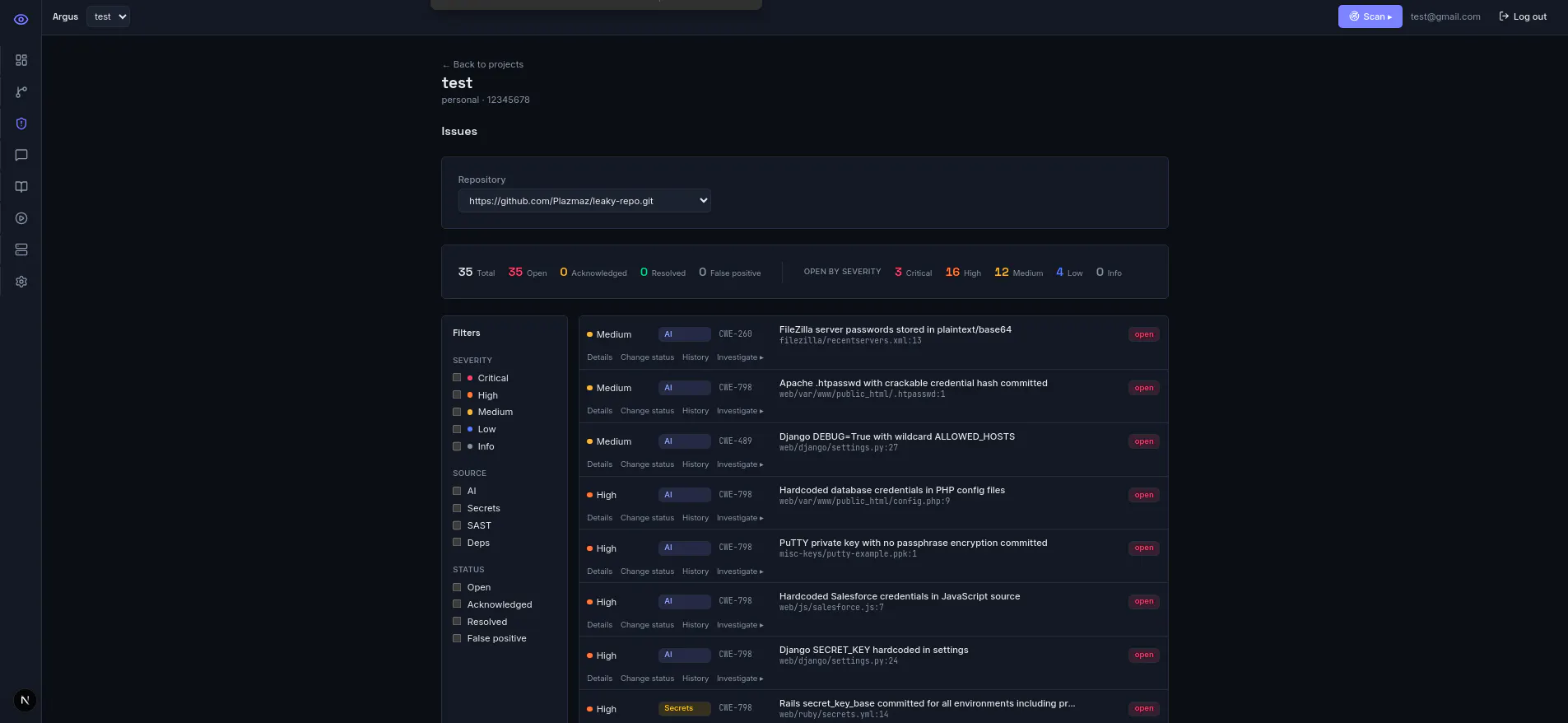Check the Info severity filter
Screen dimensions: 1568x723
click(x=457, y=446)
